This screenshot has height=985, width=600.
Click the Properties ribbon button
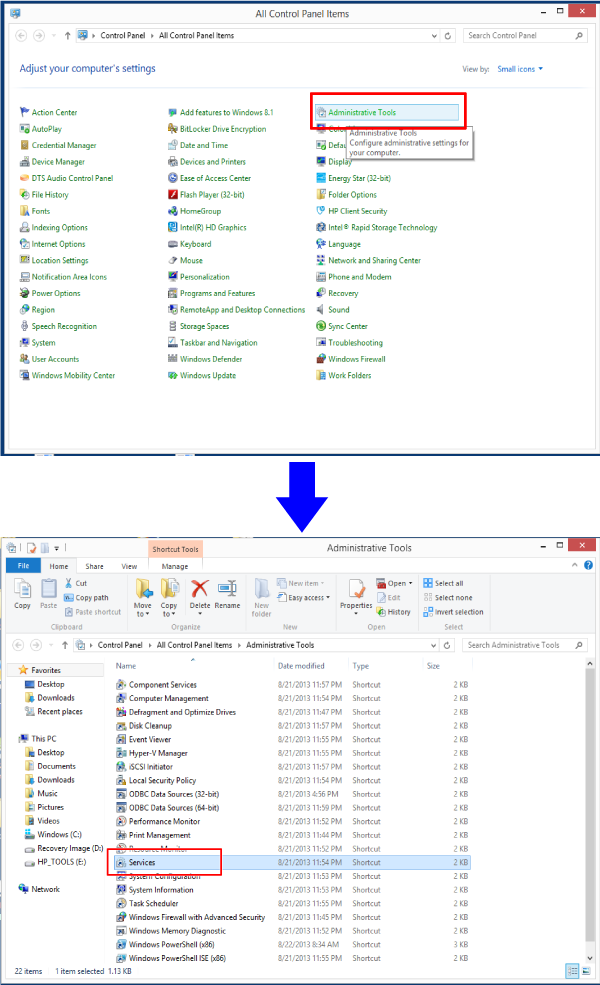pos(356,596)
